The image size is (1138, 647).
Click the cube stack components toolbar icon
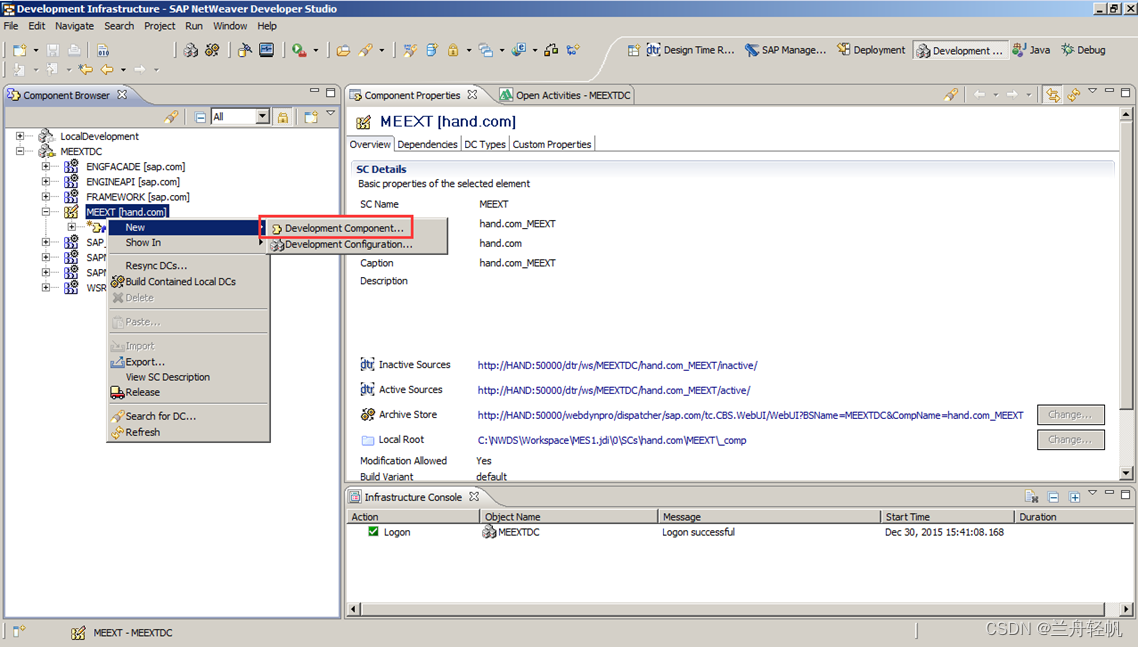(191, 50)
